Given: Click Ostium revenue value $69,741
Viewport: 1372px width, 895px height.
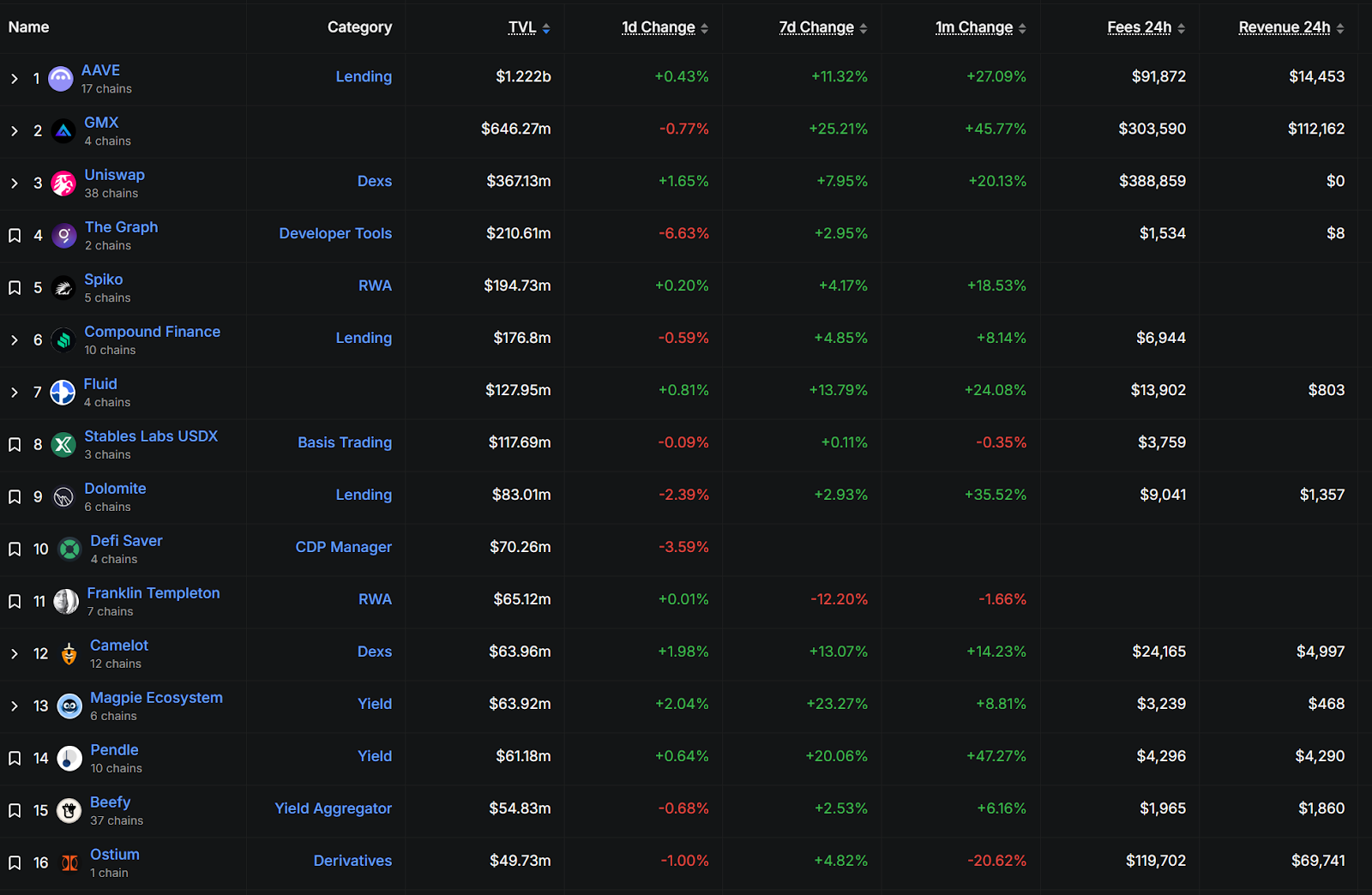Looking at the screenshot, I should (x=1318, y=861).
